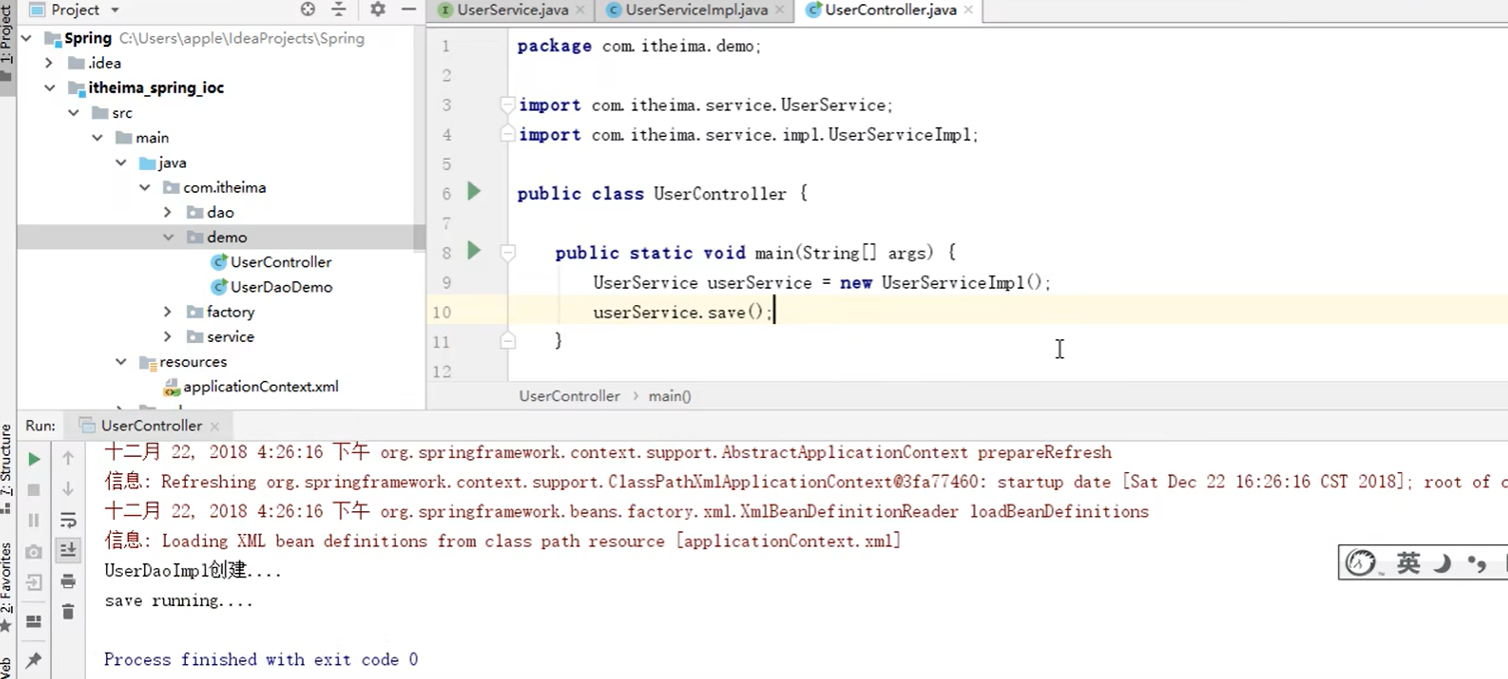Collapse all nodes in Project view
Screen dimensions: 1508x679
(x=339, y=11)
